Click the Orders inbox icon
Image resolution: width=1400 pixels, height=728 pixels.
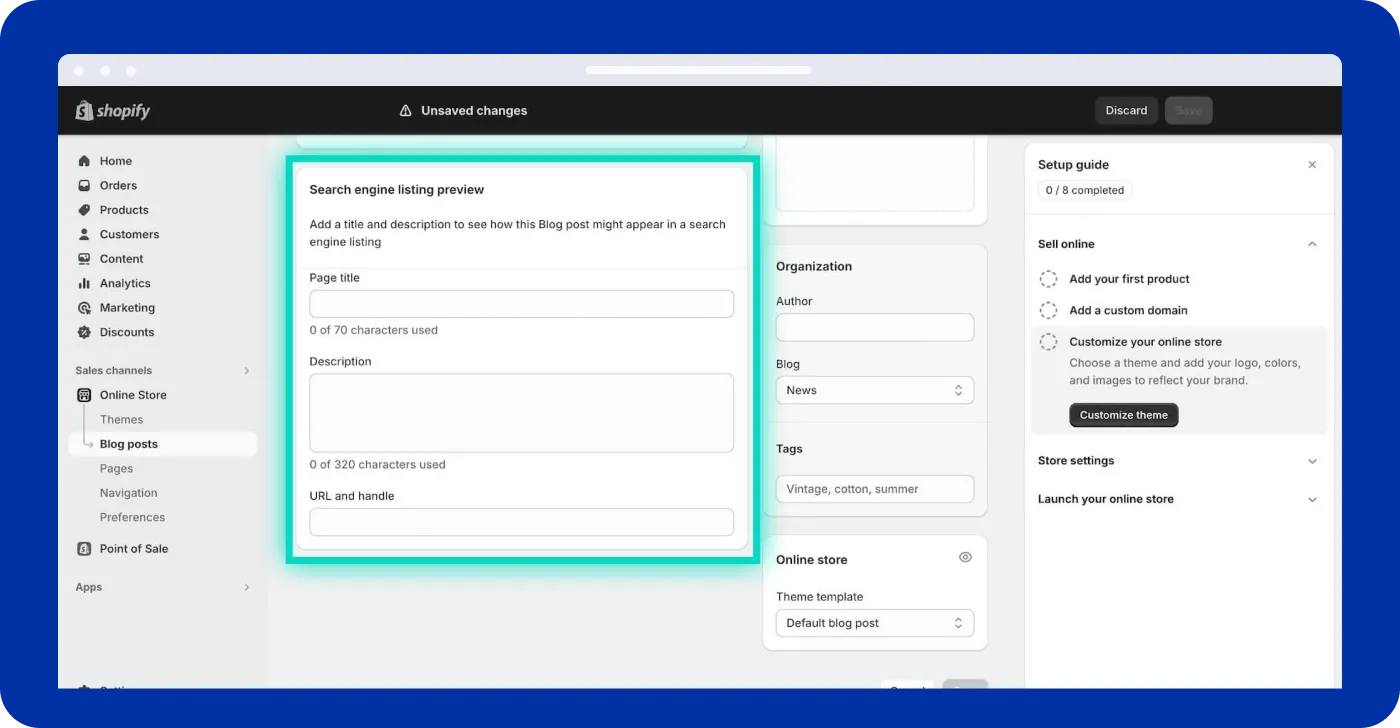point(84,185)
